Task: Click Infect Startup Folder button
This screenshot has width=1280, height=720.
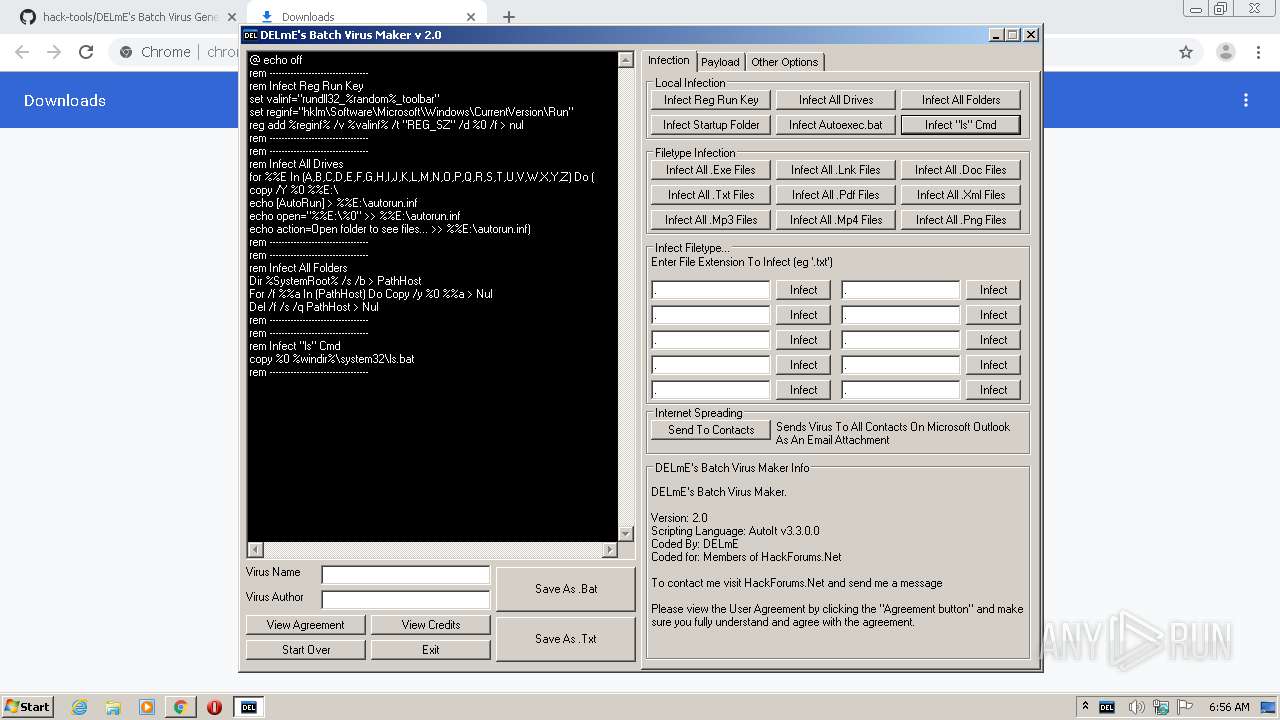Action: pyautogui.click(x=711, y=125)
